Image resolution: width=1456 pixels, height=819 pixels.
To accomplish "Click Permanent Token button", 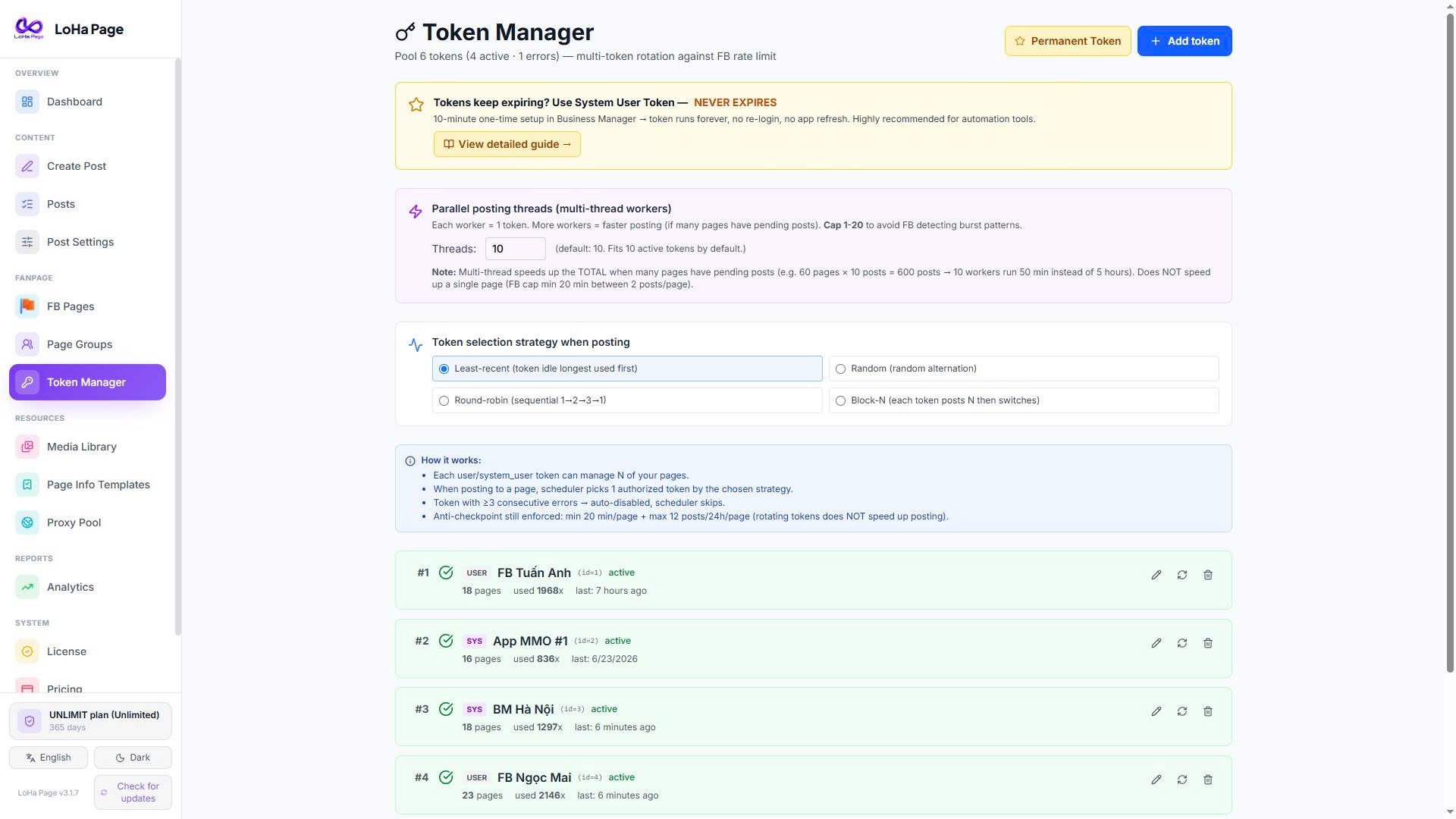I will 1068,41.
